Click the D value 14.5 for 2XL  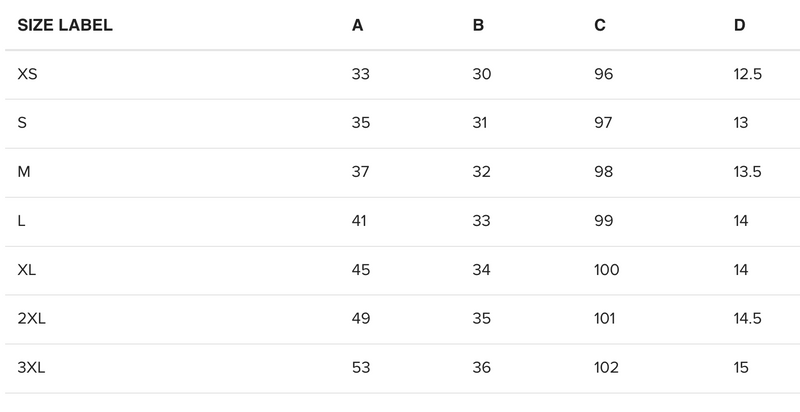coord(748,319)
